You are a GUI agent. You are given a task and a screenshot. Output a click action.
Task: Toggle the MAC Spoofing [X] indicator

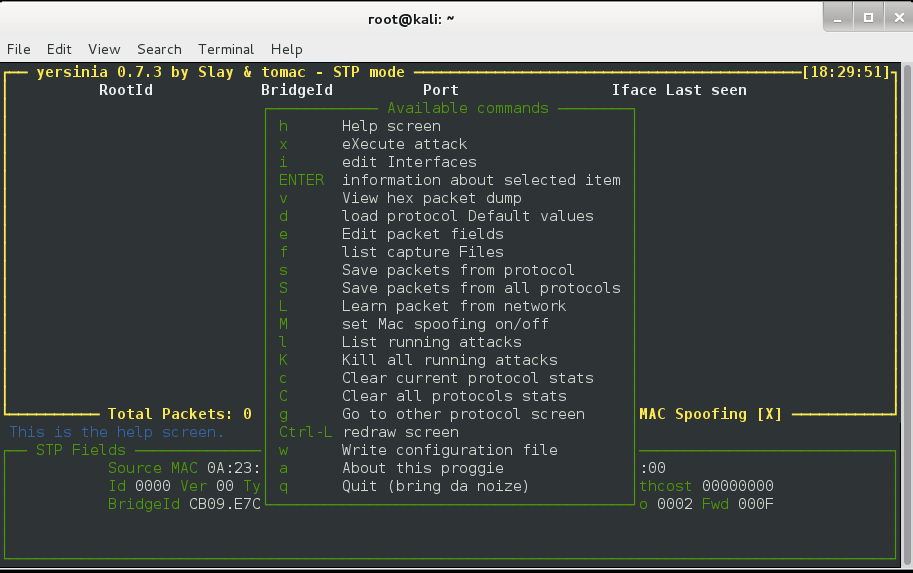(710, 414)
